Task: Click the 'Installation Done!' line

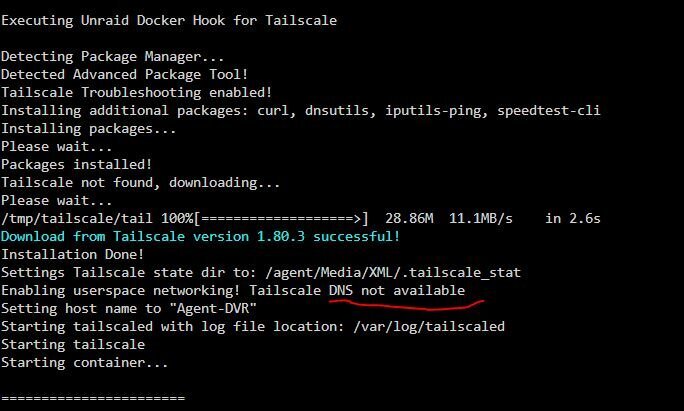Action: [72, 254]
